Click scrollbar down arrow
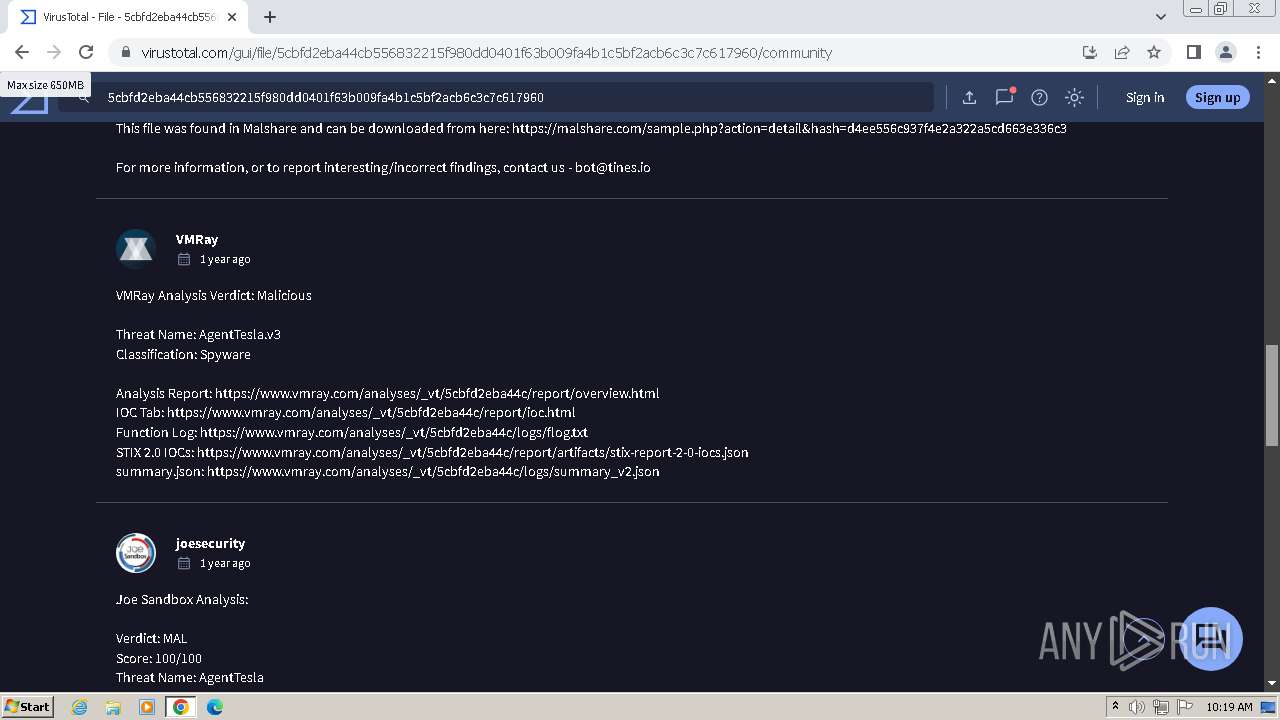 (x=1272, y=683)
